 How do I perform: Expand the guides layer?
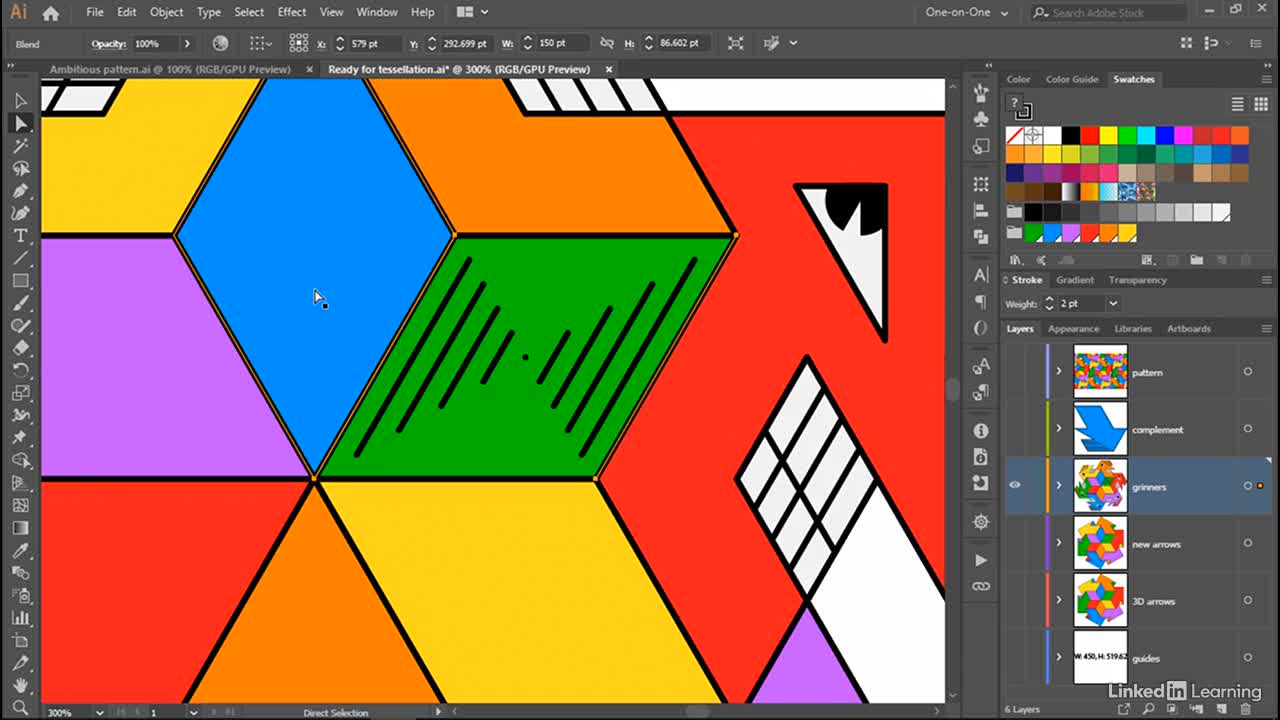pyautogui.click(x=1059, y=657)
